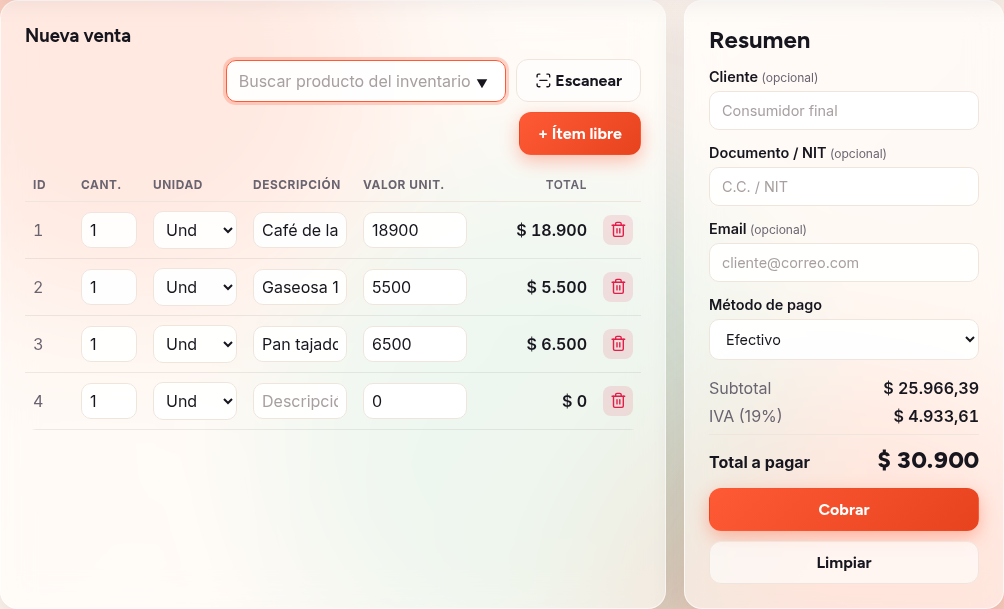
Task: Delete empty row 4 with trash icon
Action: 618,401
